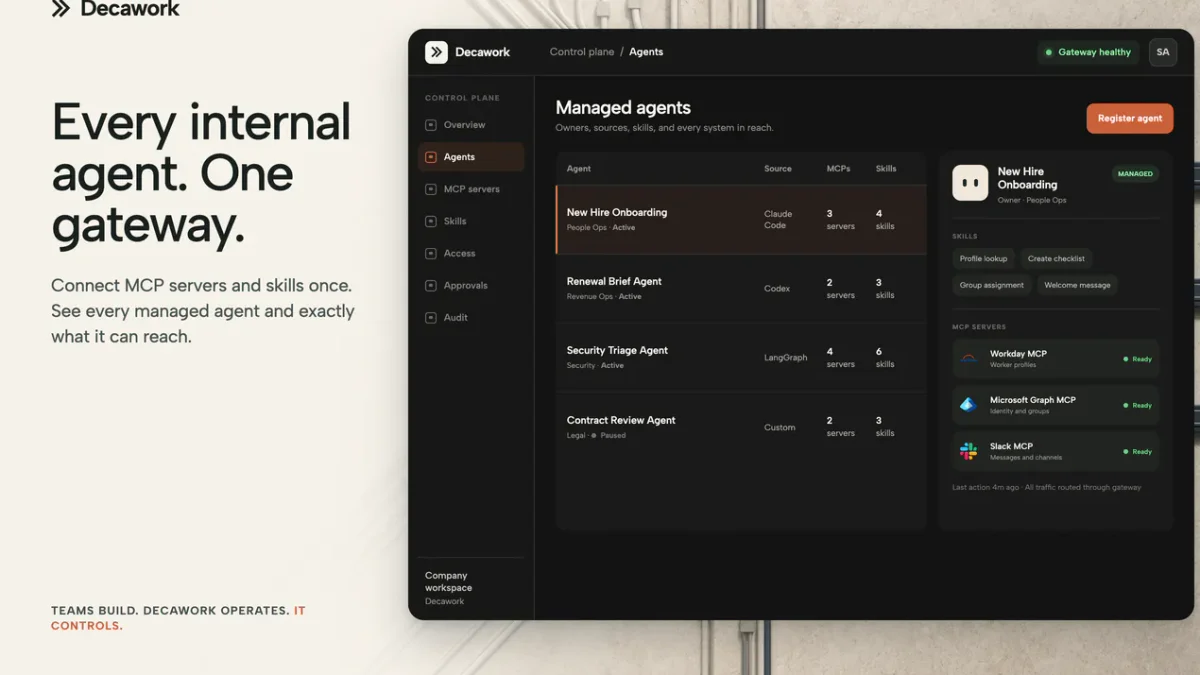Click the MANAGED badge
Screen dimensions: 1200x675
click(1135, 174)
